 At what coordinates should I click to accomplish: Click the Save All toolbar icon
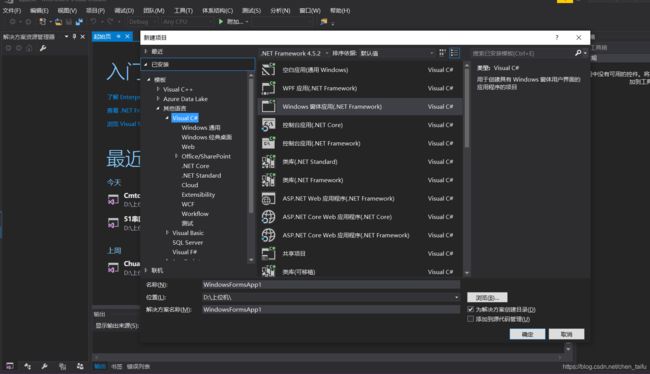(79, 22)
